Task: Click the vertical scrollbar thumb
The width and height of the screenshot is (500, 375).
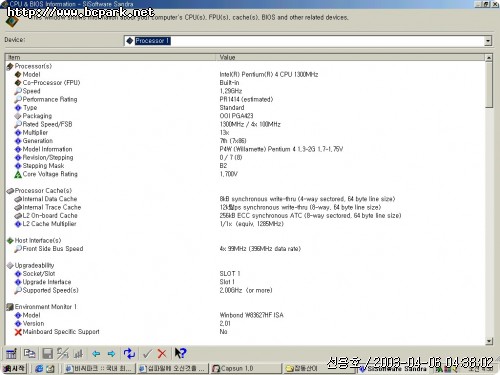Action: 489,85
